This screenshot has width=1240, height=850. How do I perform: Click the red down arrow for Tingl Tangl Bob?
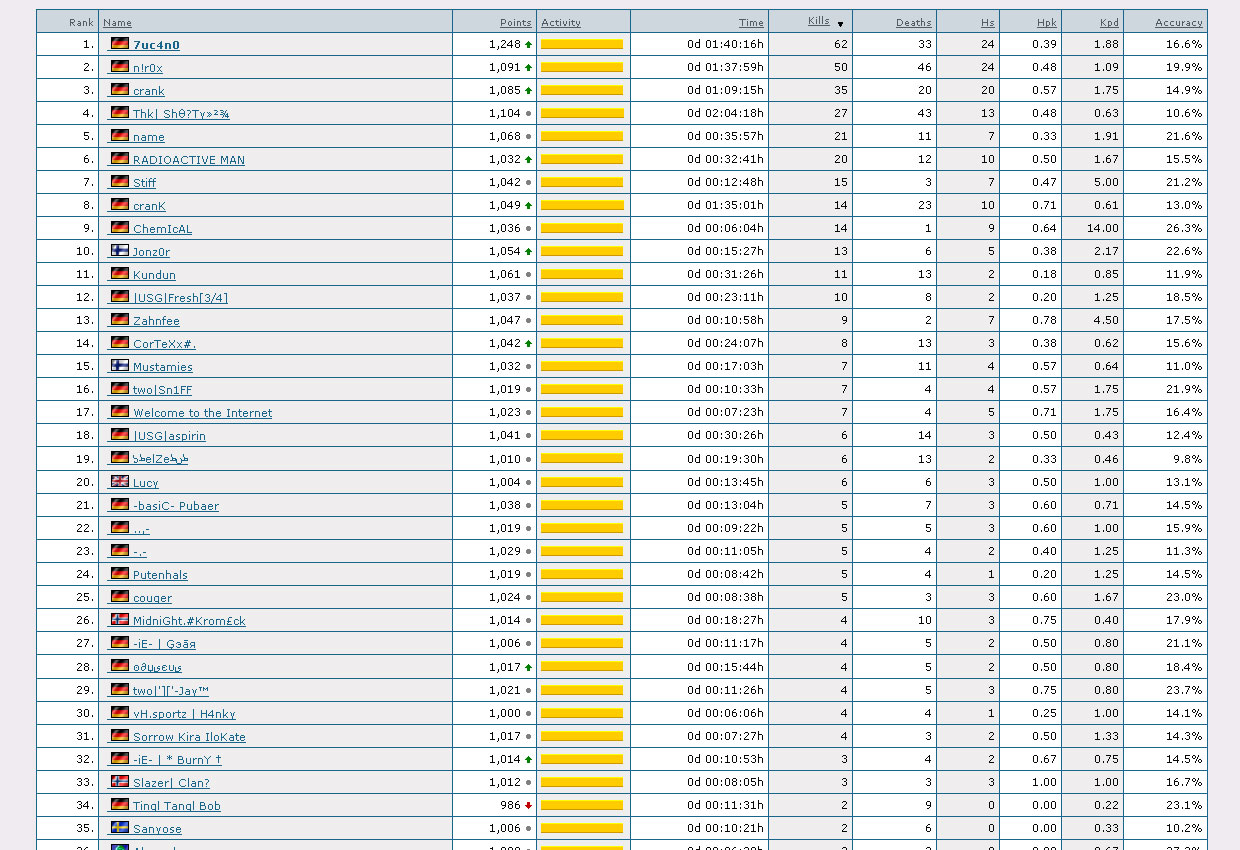(528, 805)
